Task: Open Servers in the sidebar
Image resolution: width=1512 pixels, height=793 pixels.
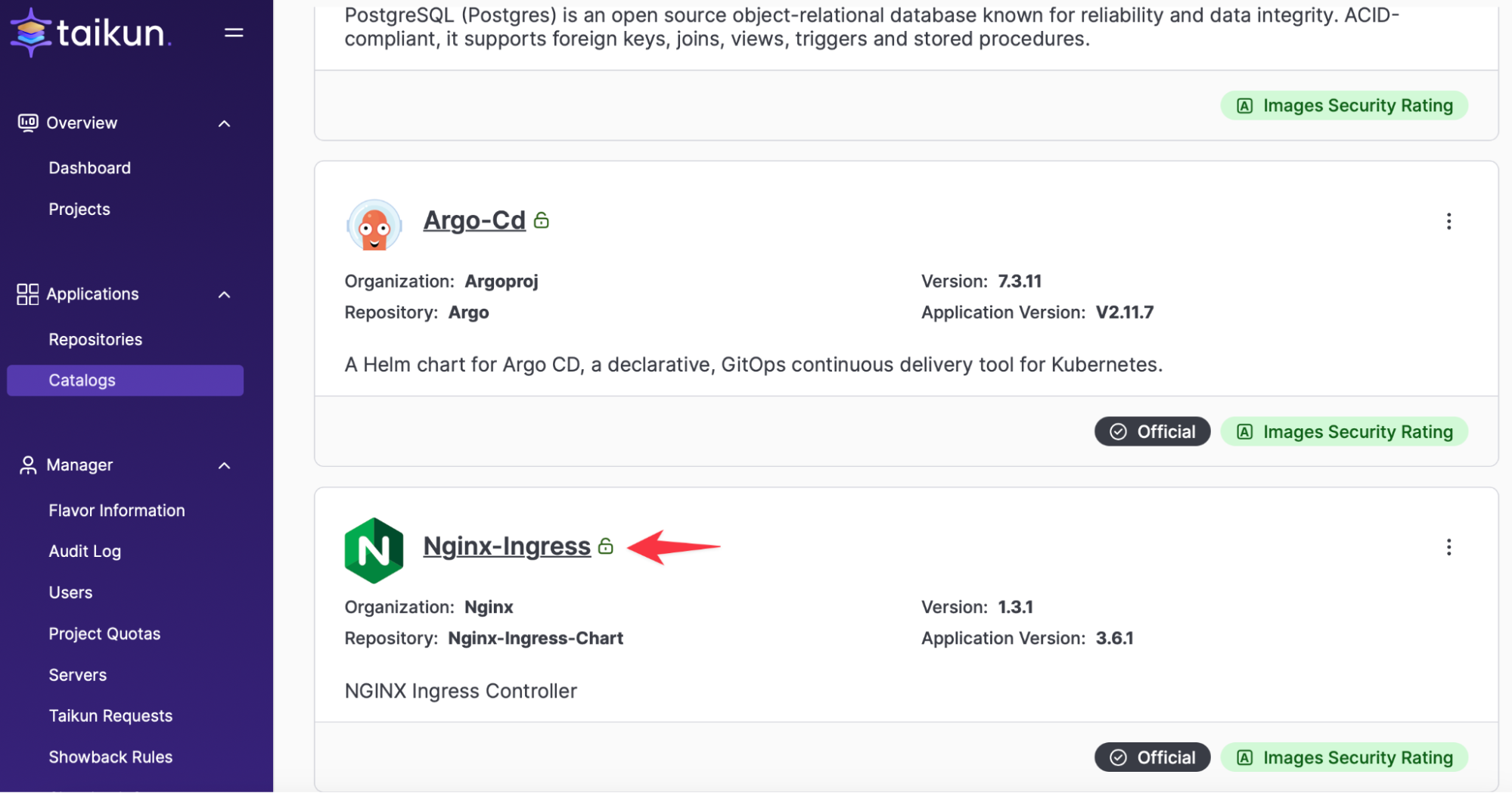Action: (78, 674)
